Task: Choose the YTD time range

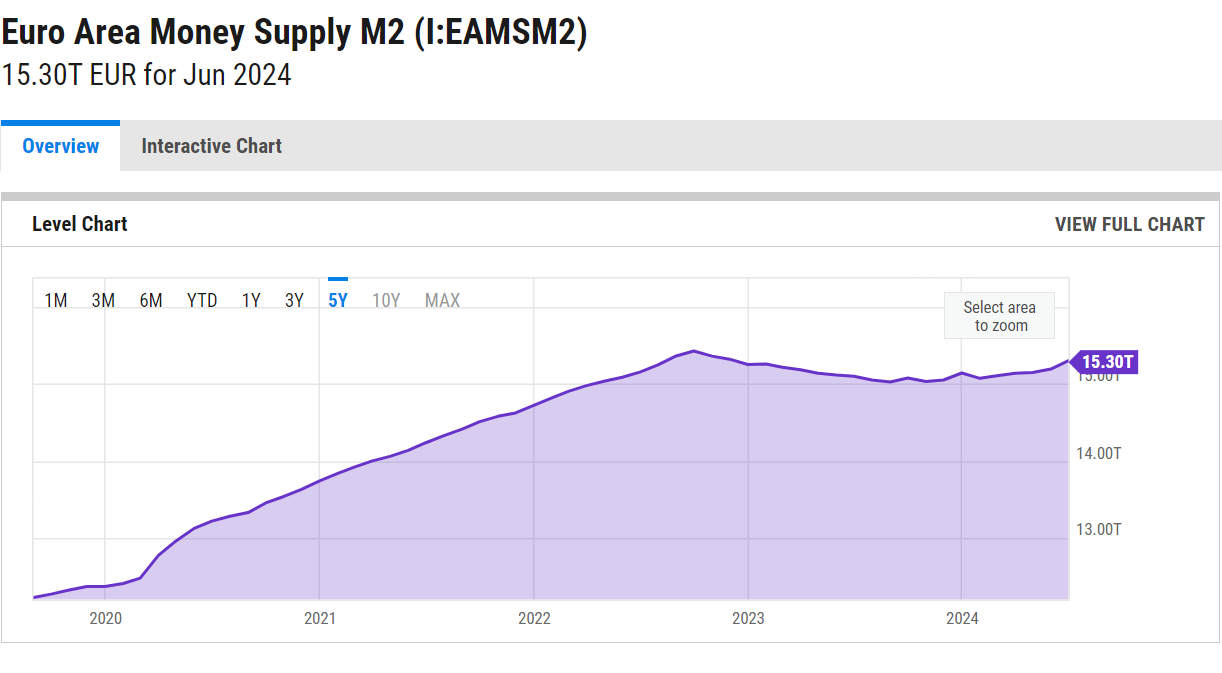Action: click(202, 301)
